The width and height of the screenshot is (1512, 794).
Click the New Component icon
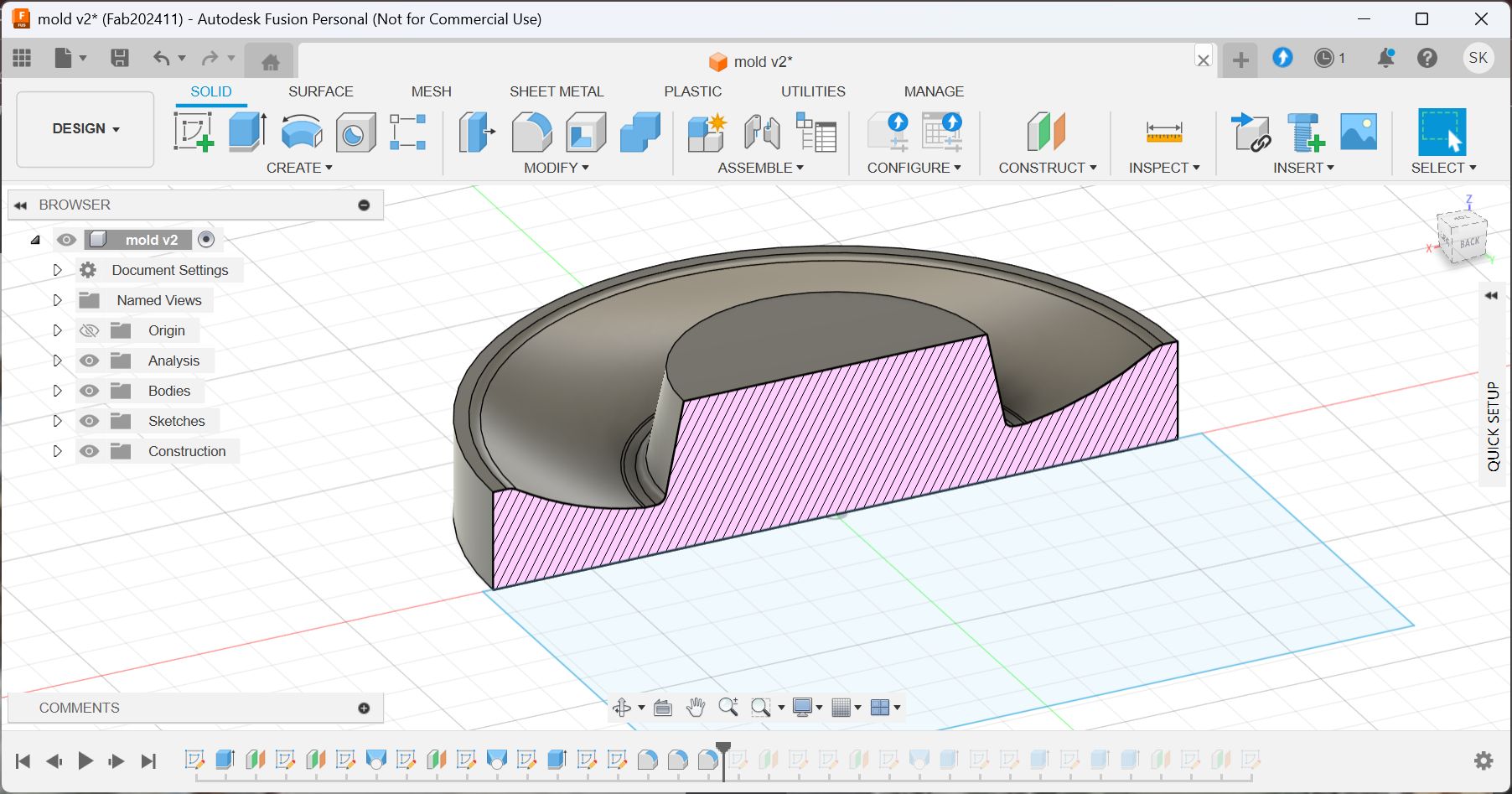707,132
